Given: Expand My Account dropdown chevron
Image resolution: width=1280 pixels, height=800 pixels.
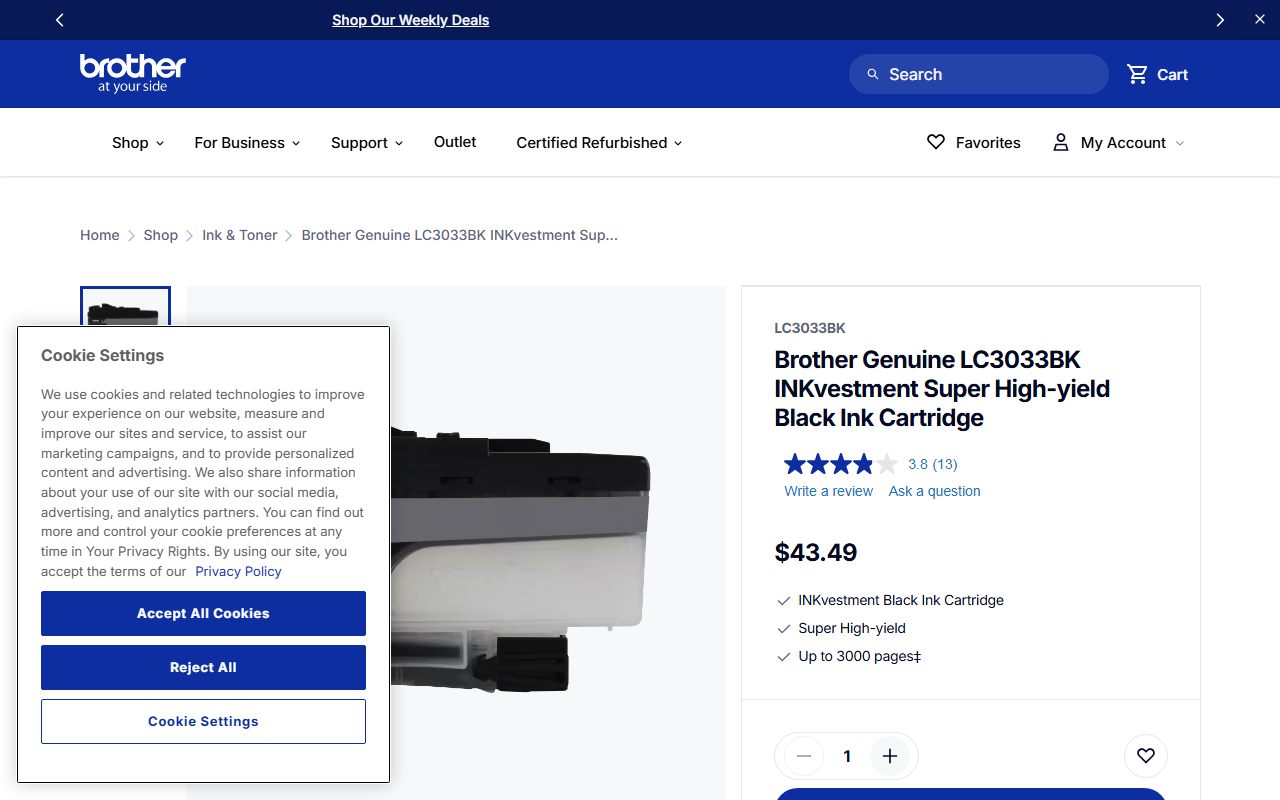Looking at the screenshot, I should point(1179,143).
